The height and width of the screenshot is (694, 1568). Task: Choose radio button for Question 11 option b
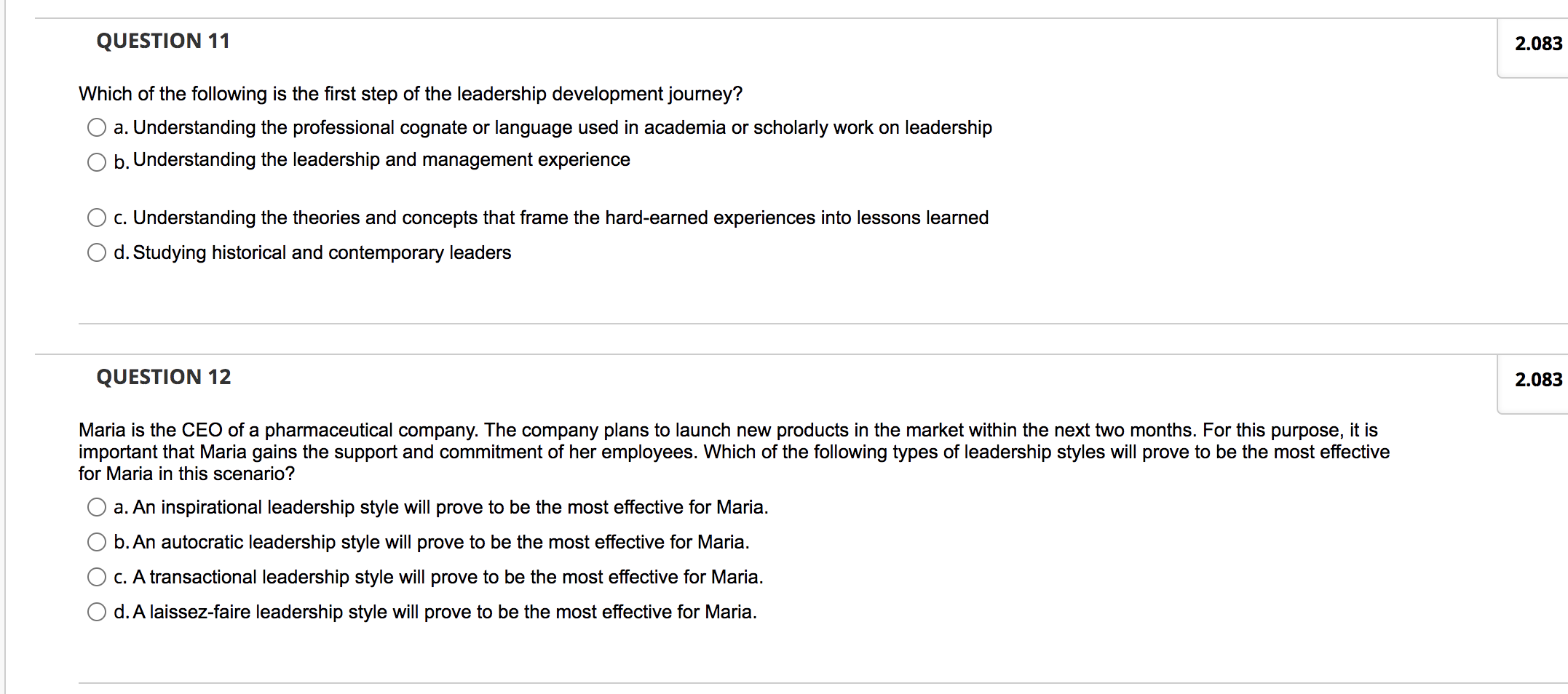coord(97,162)
